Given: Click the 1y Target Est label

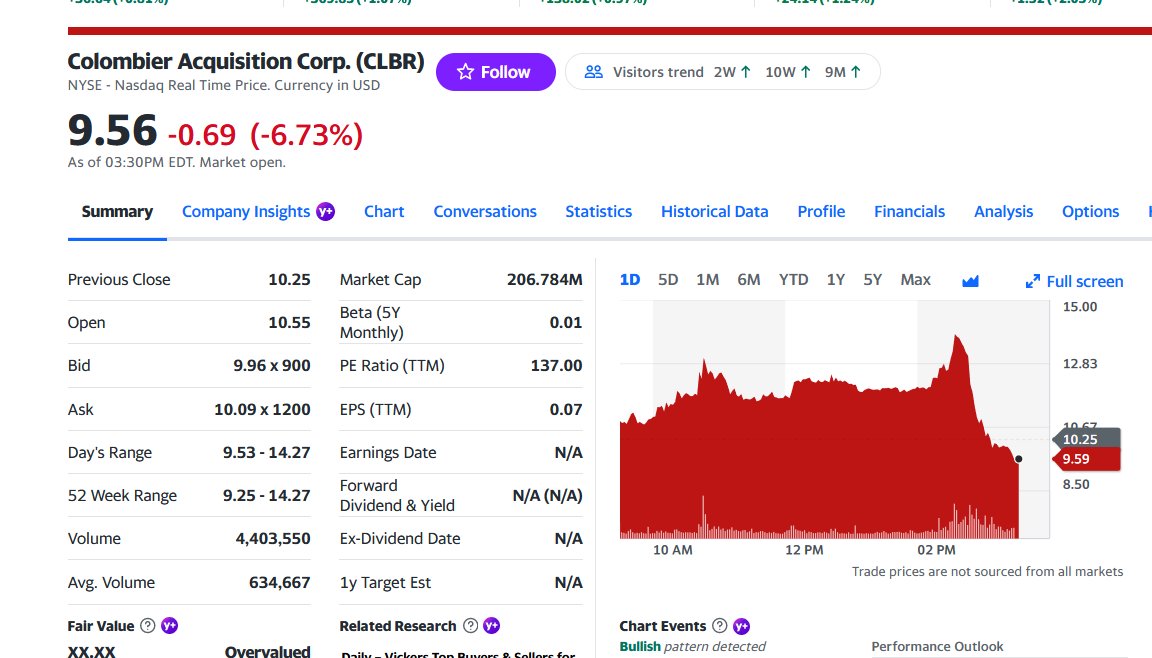Looking at the screenshot, I should point(386,583).
